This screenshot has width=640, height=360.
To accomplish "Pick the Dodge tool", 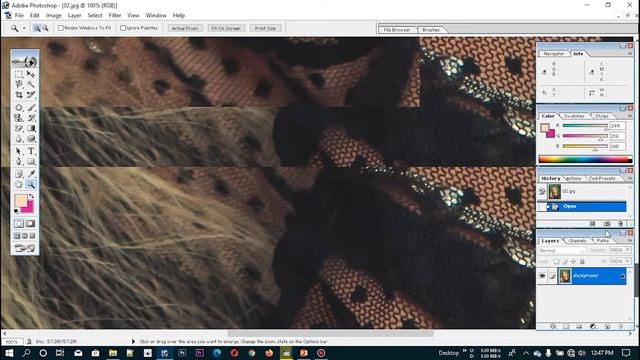I will pyautogui.click(x=31, y=139).
